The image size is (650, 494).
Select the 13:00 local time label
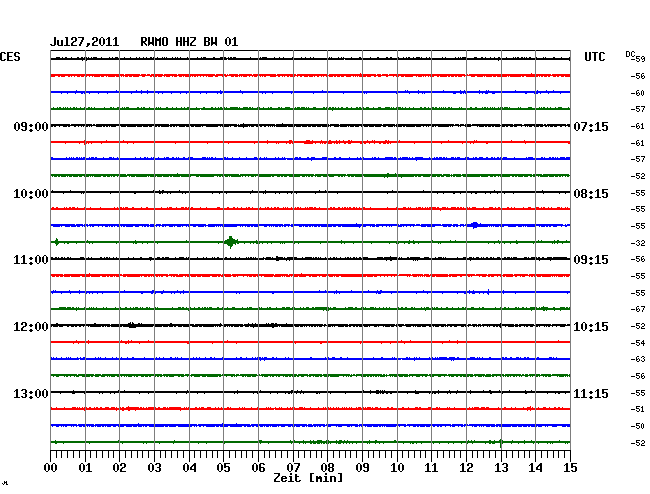pos(31,393)
